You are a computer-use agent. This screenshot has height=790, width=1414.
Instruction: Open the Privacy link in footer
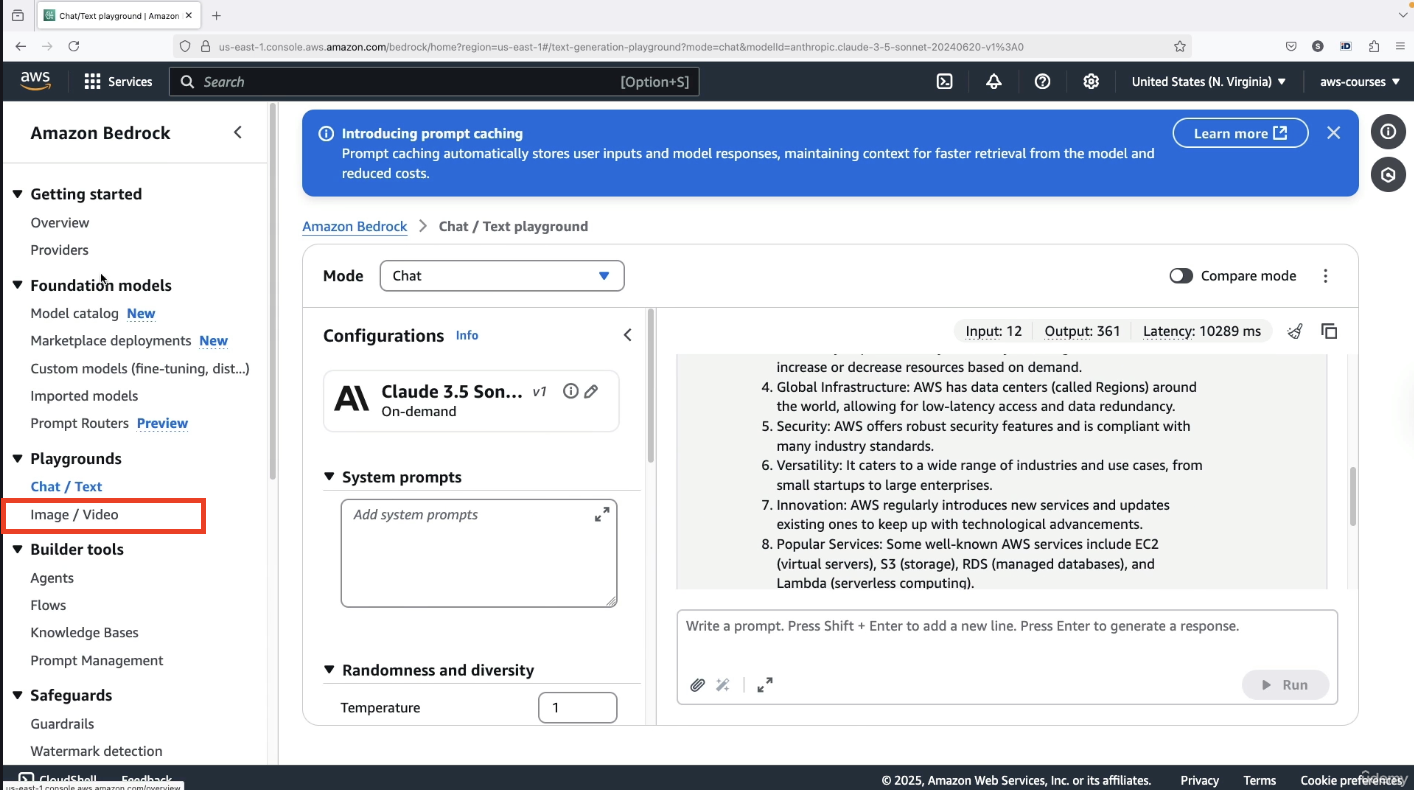point(1199,780)
